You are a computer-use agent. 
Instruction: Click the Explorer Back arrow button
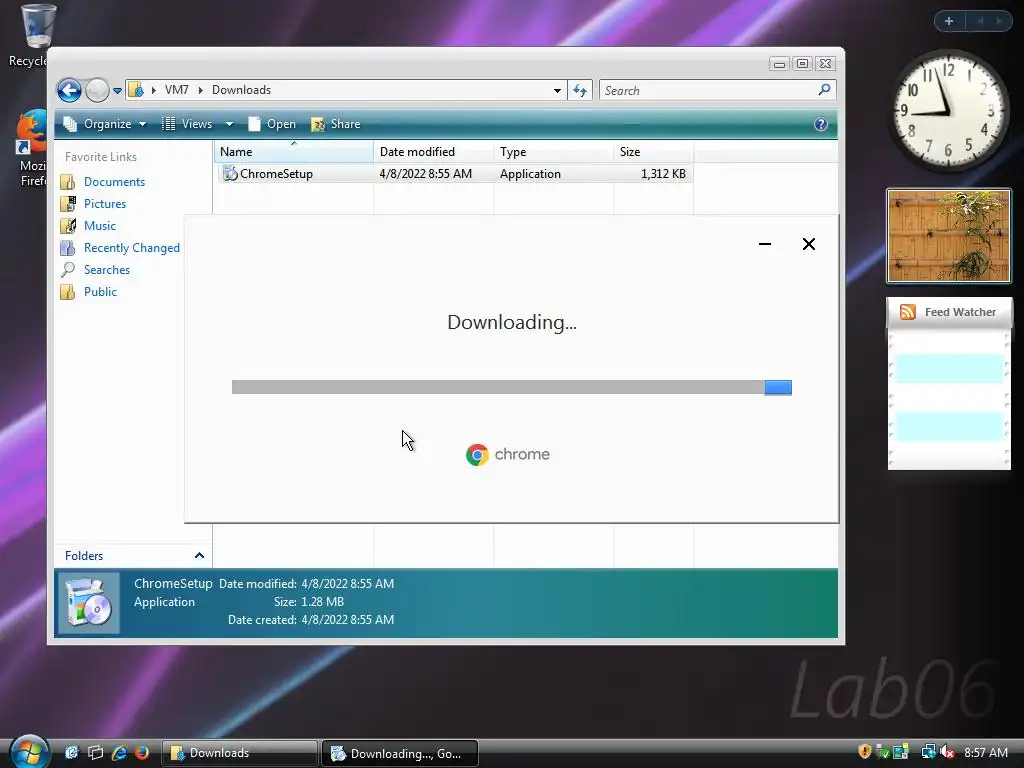(x=69, y=90)
